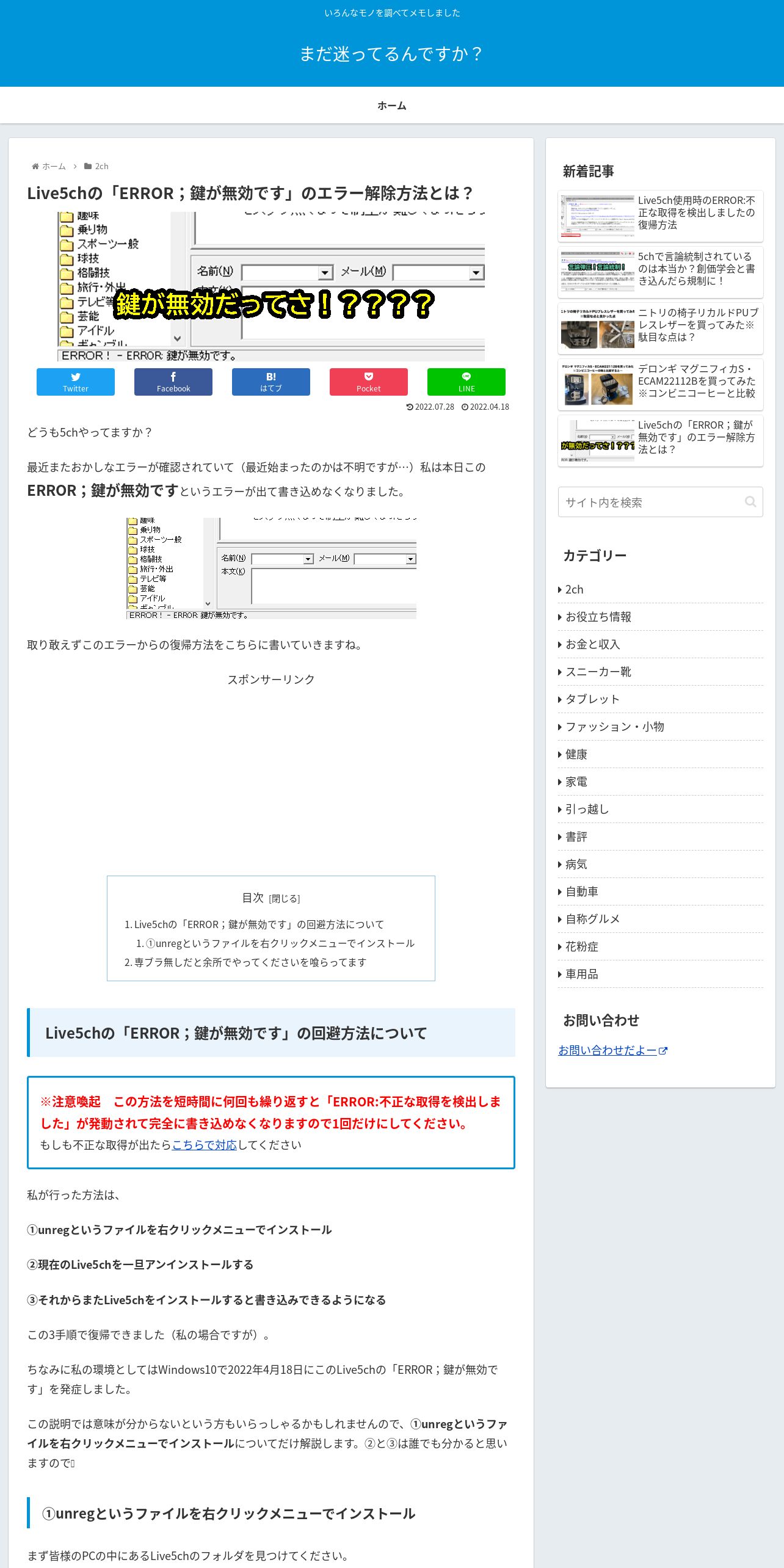The width and height of the screenshot is (784, 1568).
Task: Click the スポンサーリンク label
Action: (271, 679)
